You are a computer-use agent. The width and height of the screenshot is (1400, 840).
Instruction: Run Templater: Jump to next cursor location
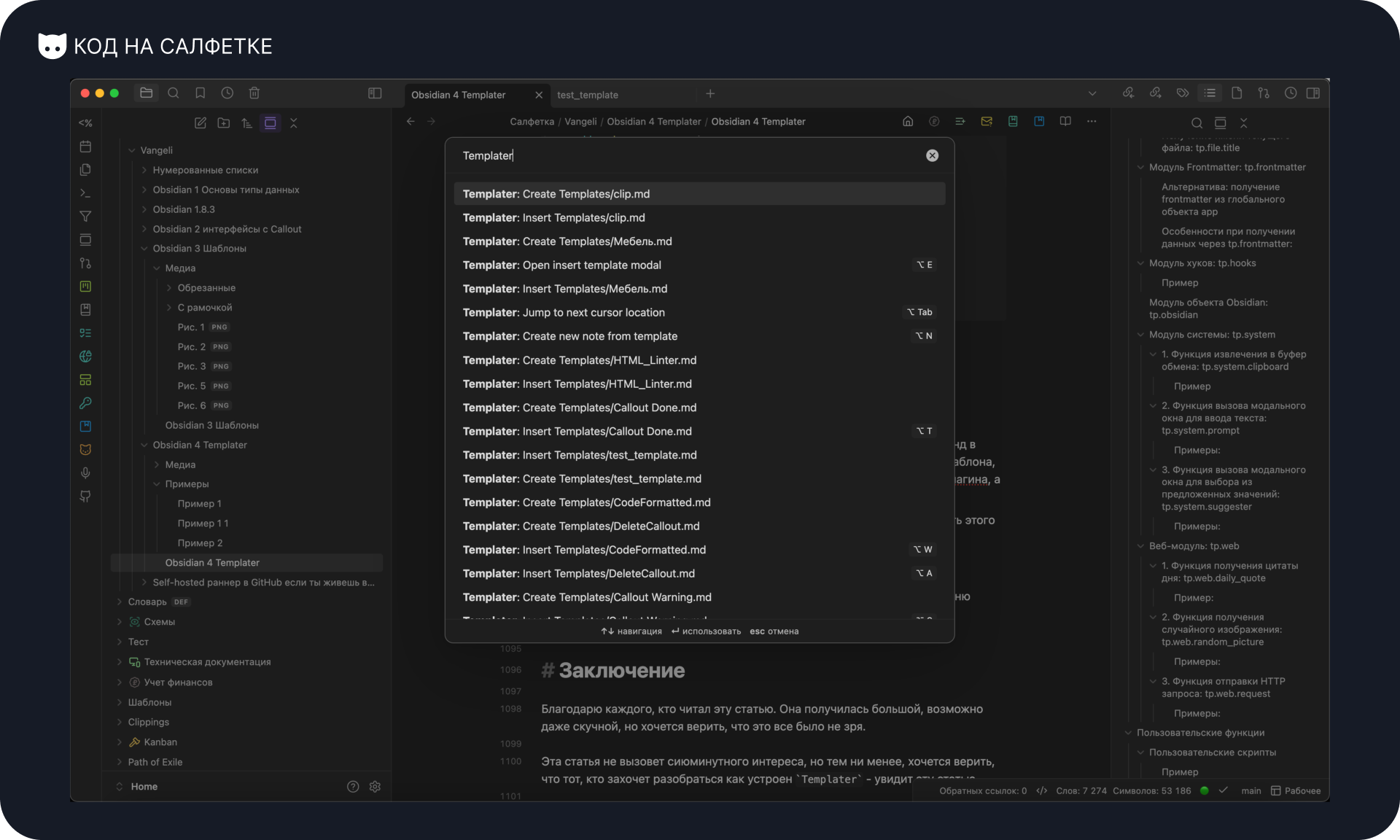click(699, 313)
